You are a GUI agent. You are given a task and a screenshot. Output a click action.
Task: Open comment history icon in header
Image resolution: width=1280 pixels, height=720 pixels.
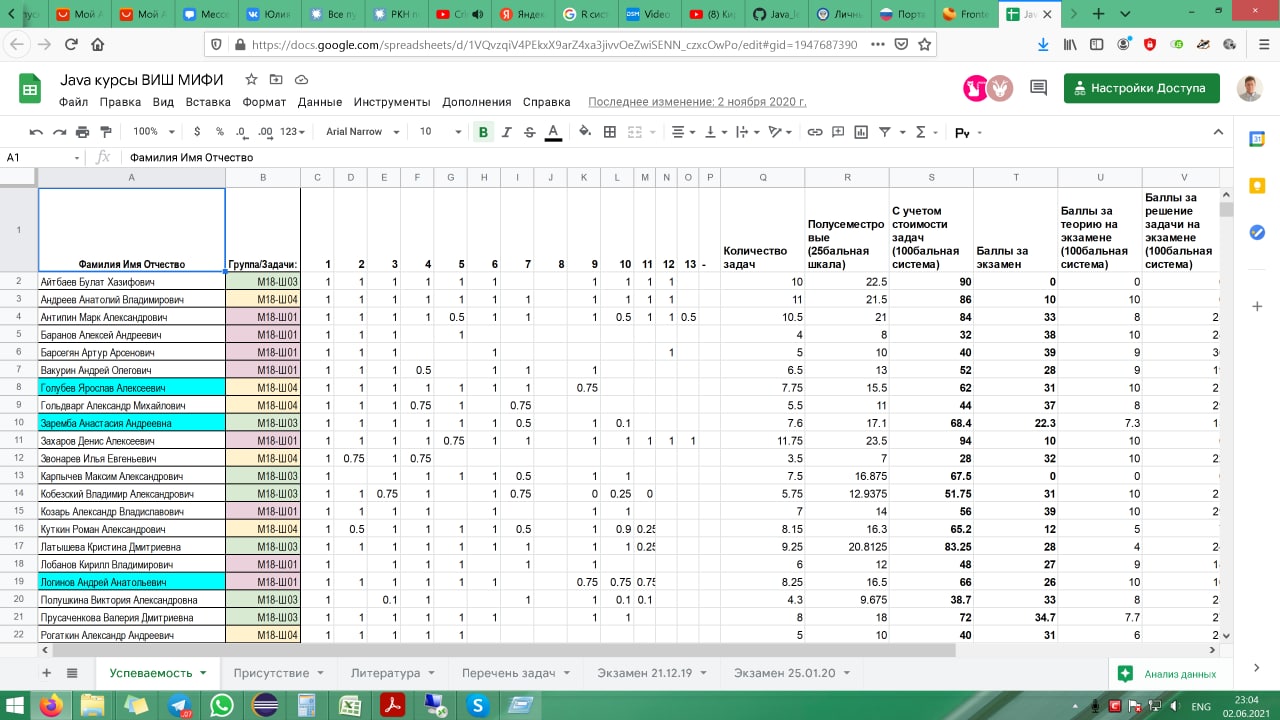coord(1038,88)
